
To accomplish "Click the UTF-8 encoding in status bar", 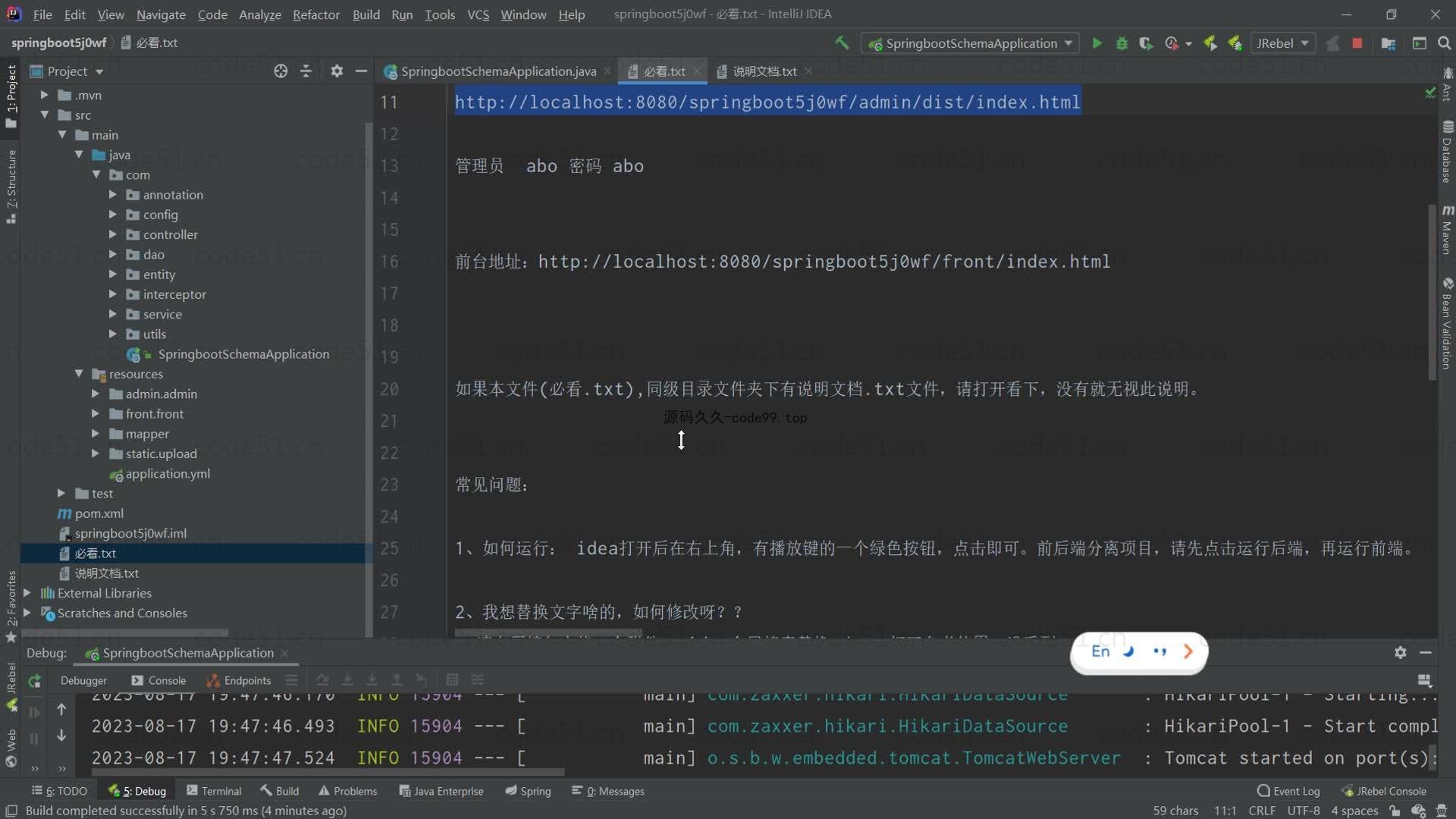I will (x=1304, y=811).
